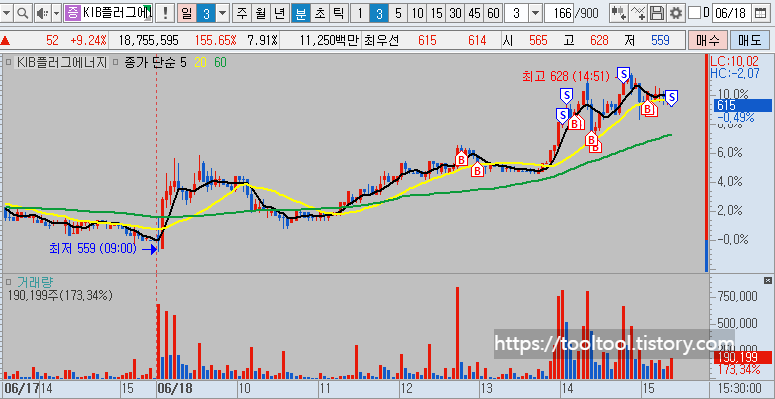Click the add indicator line icon
This screenshot has height=399, width=775.
638,13
